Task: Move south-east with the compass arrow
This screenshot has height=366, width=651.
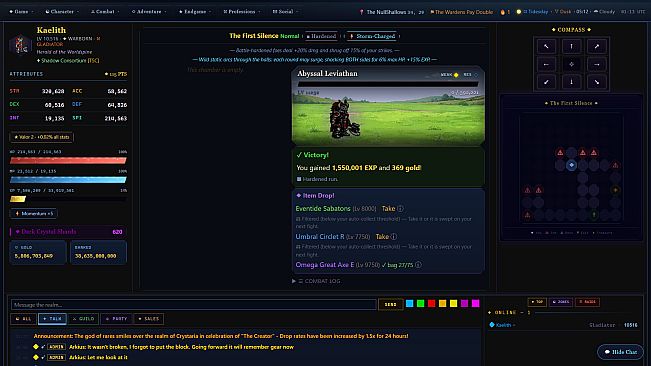Action: [597, 82]
